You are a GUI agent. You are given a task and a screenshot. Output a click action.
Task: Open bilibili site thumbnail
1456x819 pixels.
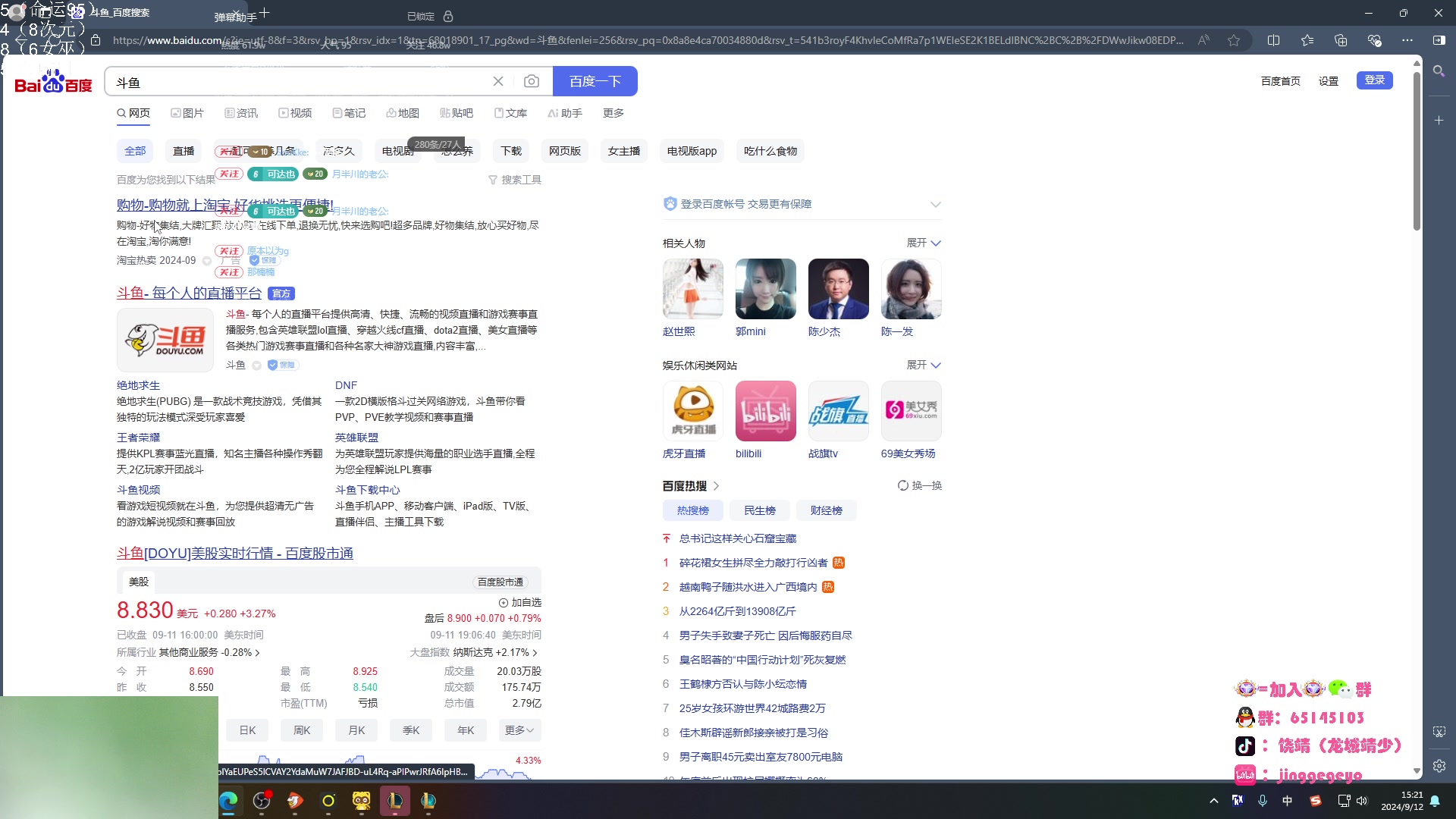coord(766,411)
